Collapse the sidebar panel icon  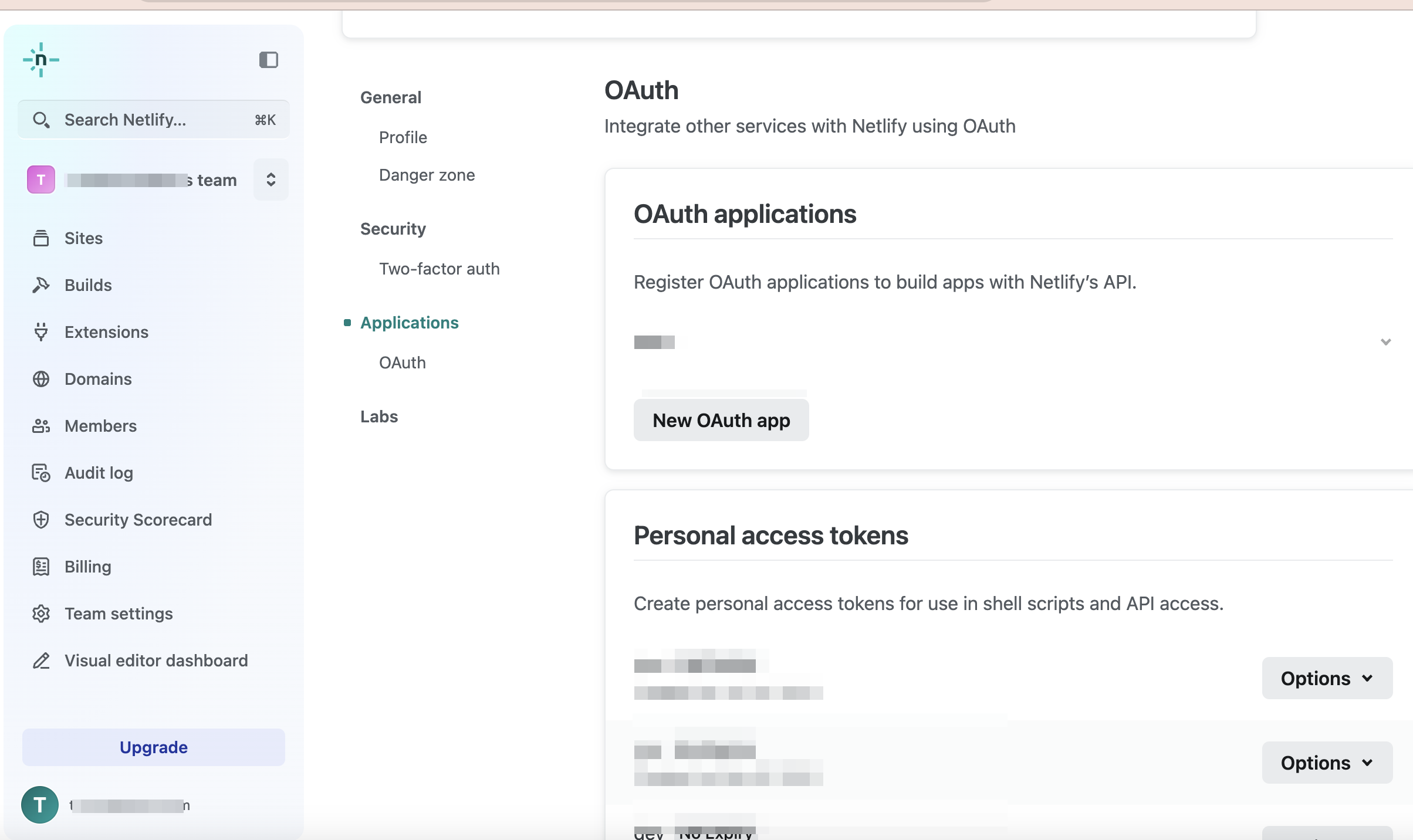click(x=268, y=60)
